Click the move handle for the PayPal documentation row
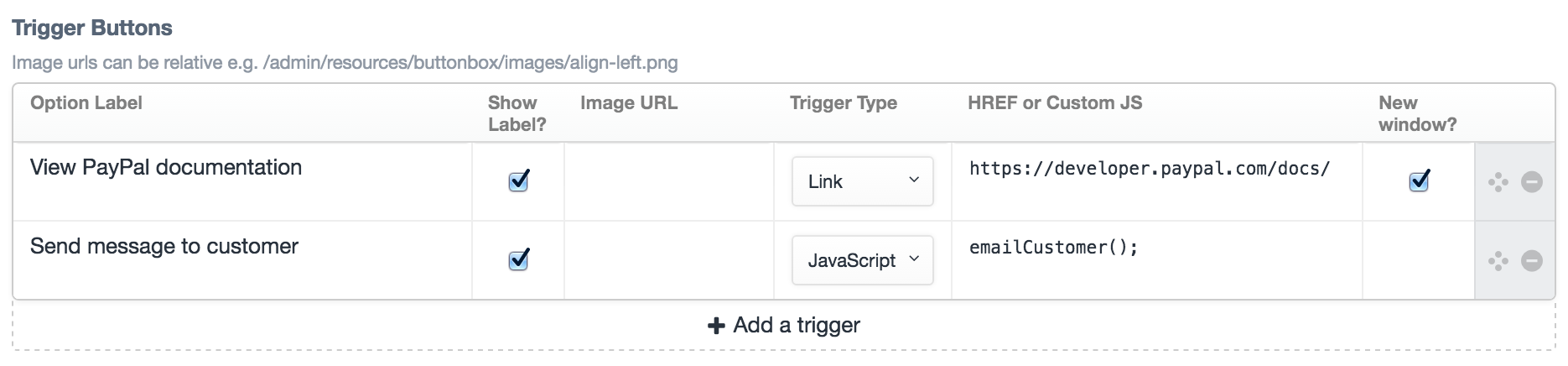Screen dimensions: 1568x366 pos(1498,182)
